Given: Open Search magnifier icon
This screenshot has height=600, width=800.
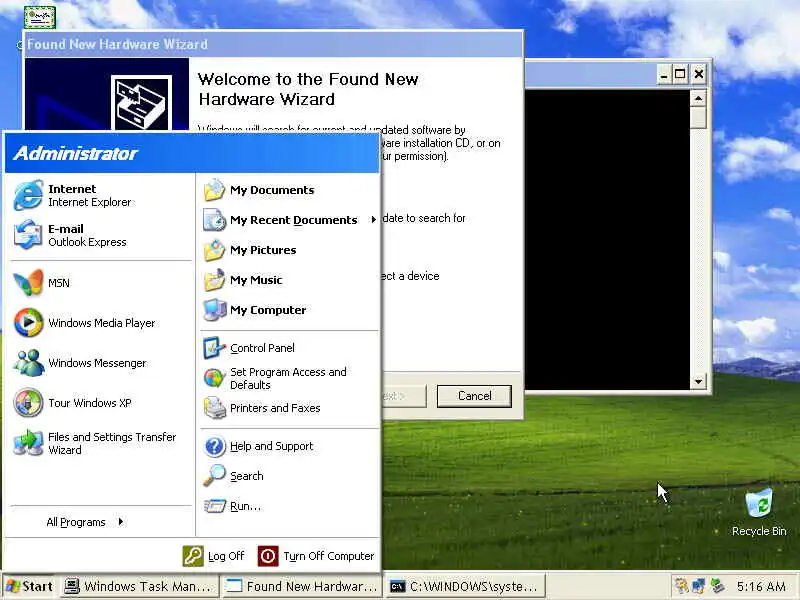Looking at the screenshot, I should tap(214, 476).
